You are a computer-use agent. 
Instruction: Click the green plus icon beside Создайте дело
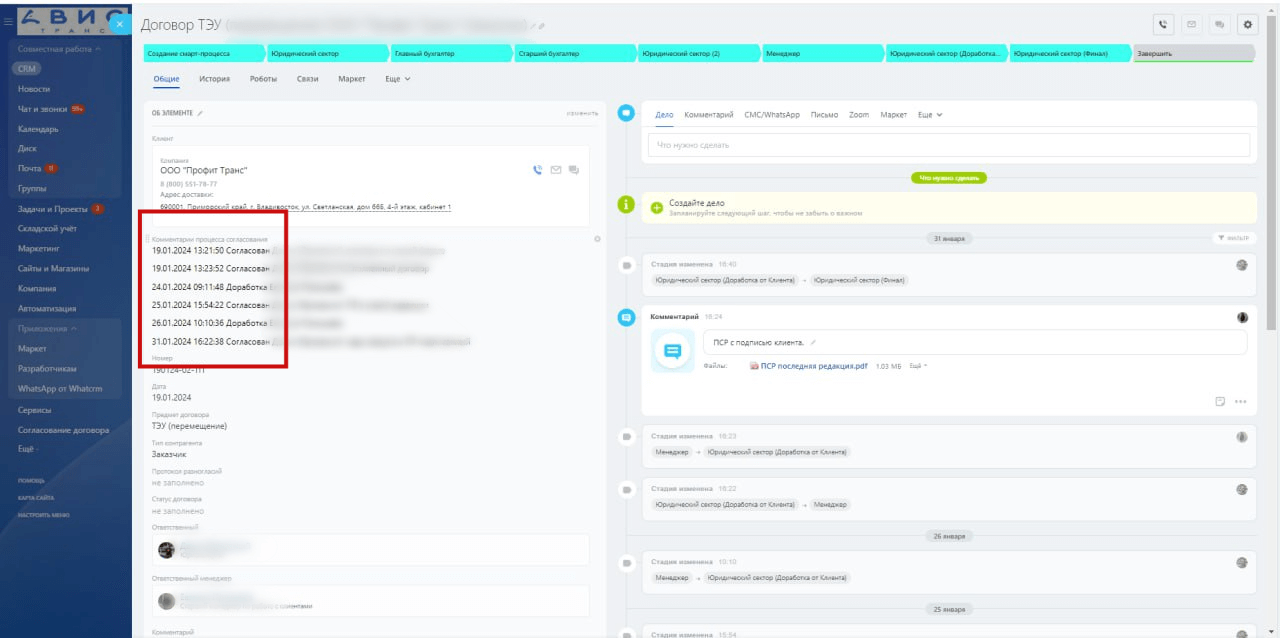(x=657, y=208)
